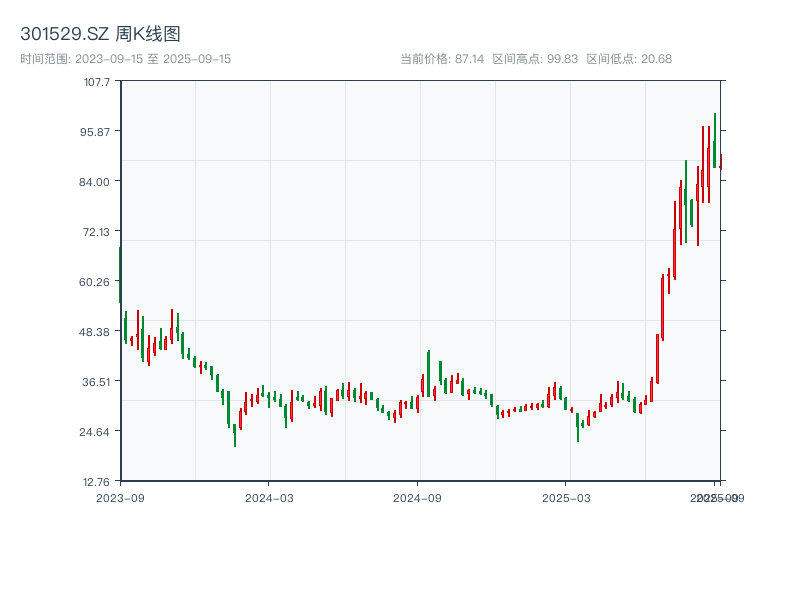The image size is (800, 600).
Task: Click the 24.64 price axis label
Action: pyautogui.click(x=94, y=431)
